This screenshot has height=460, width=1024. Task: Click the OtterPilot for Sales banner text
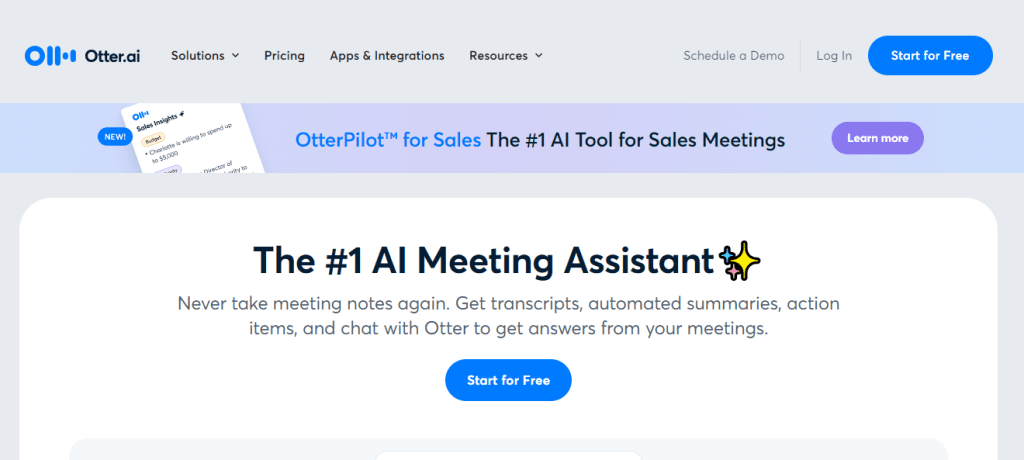coord(388,139)
